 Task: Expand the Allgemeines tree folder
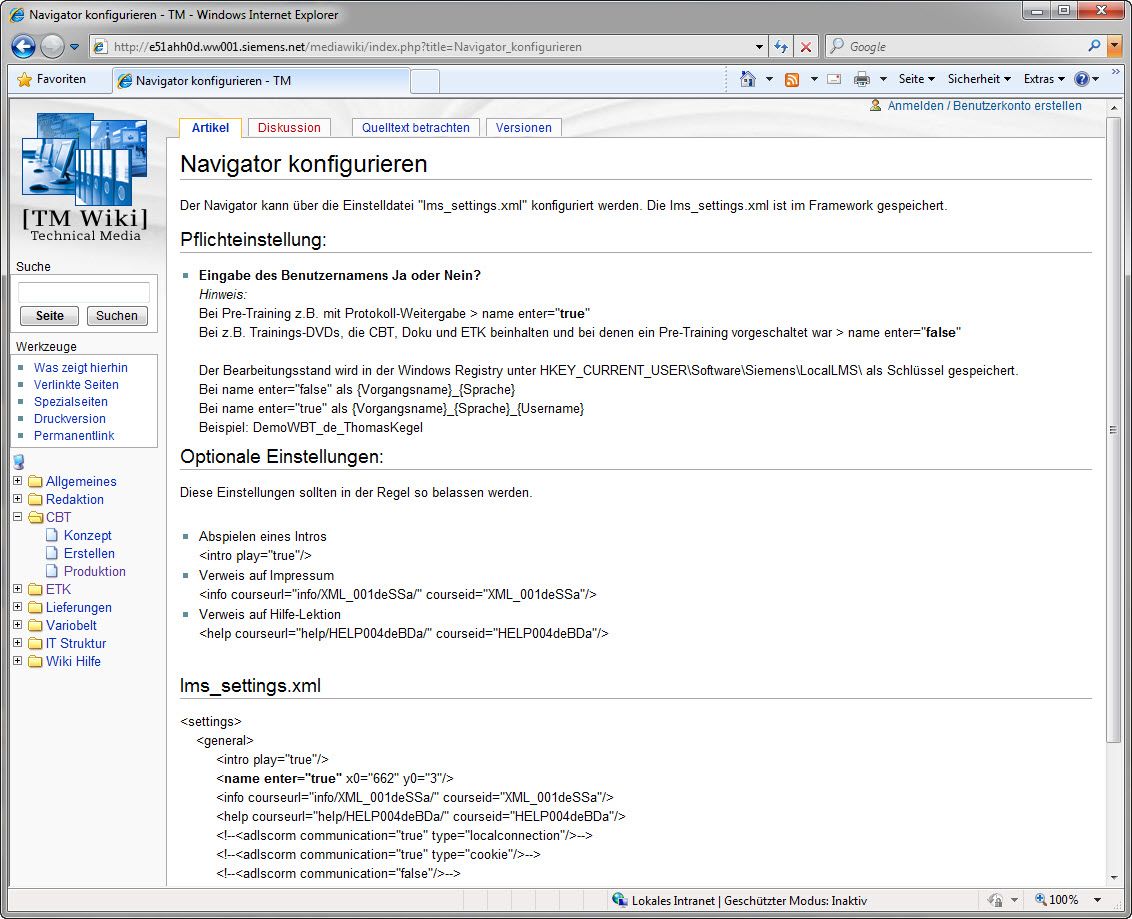pyautogui.click(x=17, y=481)
